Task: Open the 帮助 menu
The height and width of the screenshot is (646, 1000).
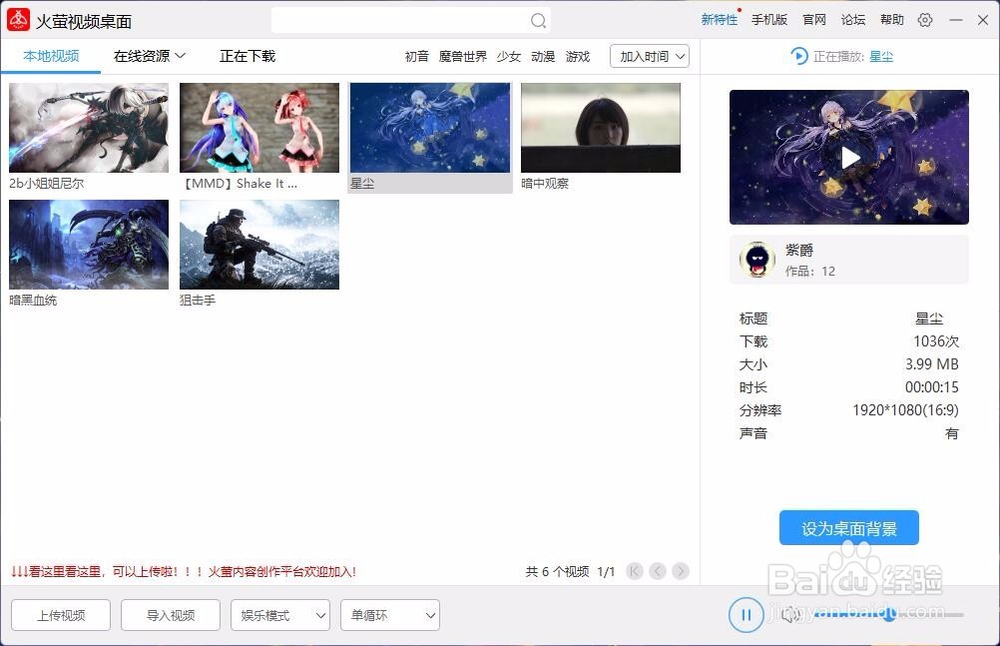Action: click(x=892, y=20)
